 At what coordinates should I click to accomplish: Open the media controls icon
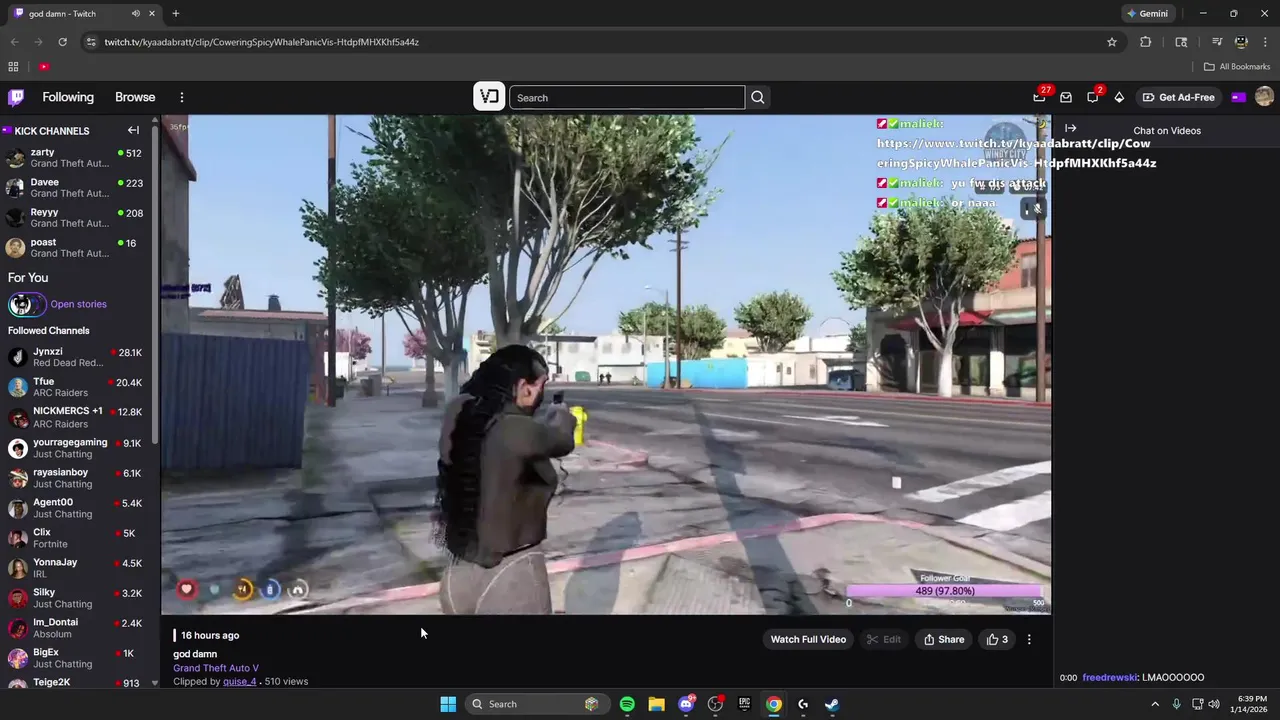pyautogui.click(x=1217, y=42)
